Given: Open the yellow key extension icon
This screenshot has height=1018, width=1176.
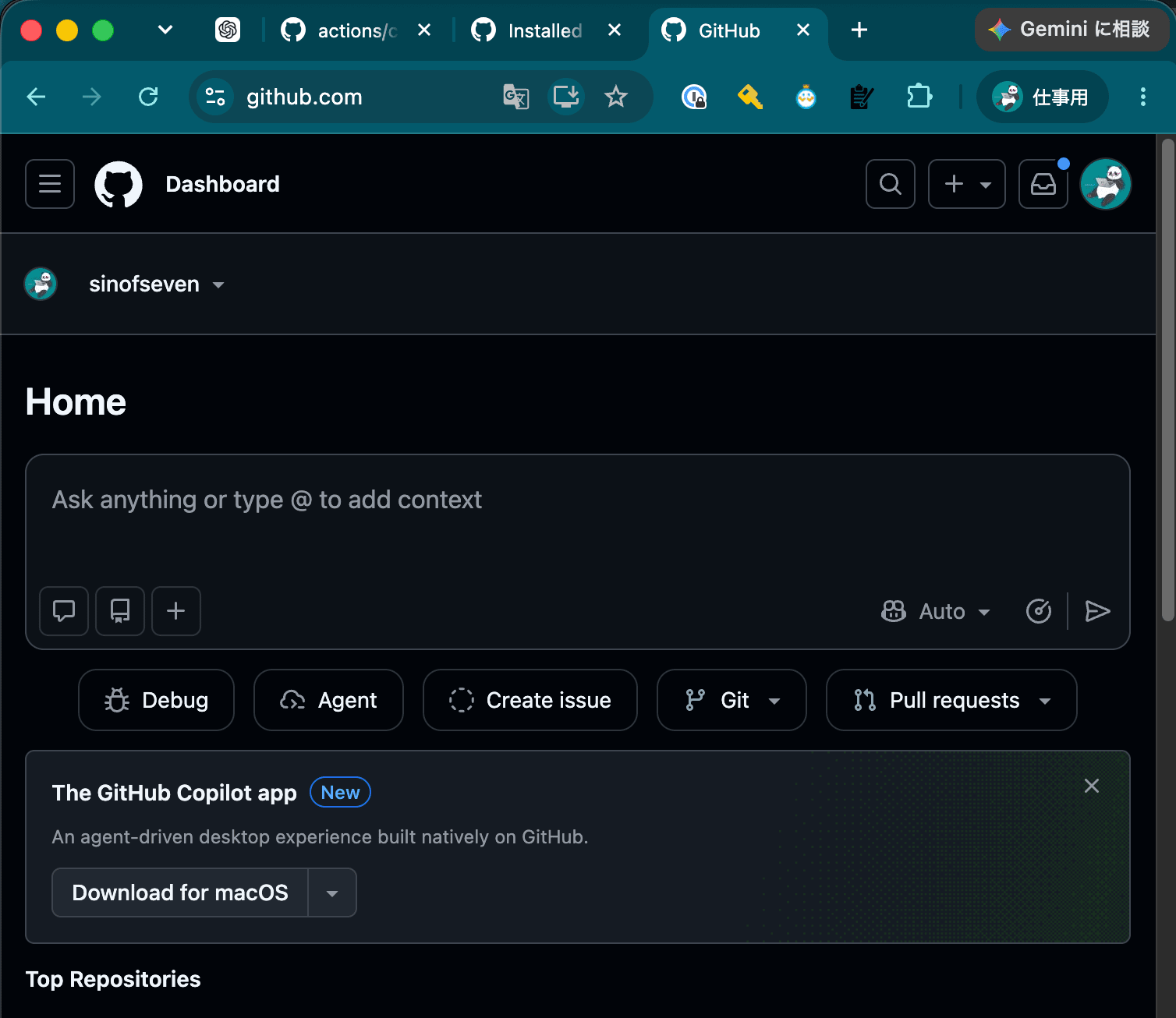Looking at the screenshot, I should click(750, 97).
